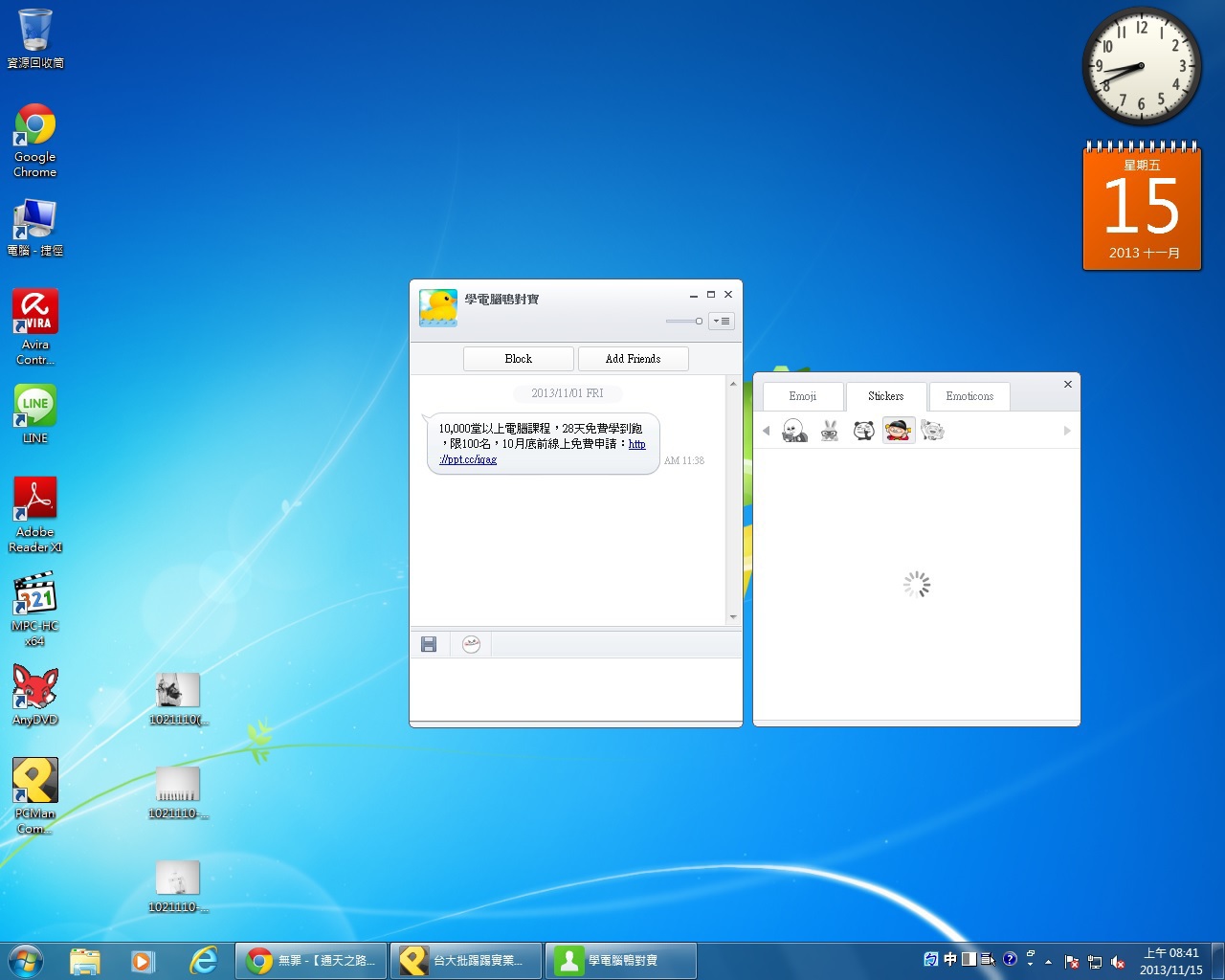Click the Action Center flag tray icon

(1072, 962)
